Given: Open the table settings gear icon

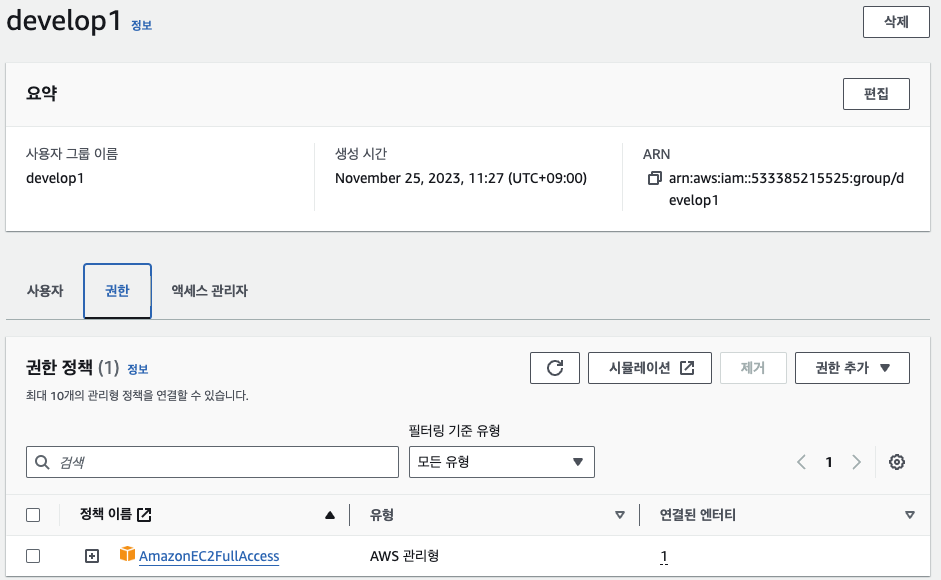Looking at the screenshot, I should 897,462.
